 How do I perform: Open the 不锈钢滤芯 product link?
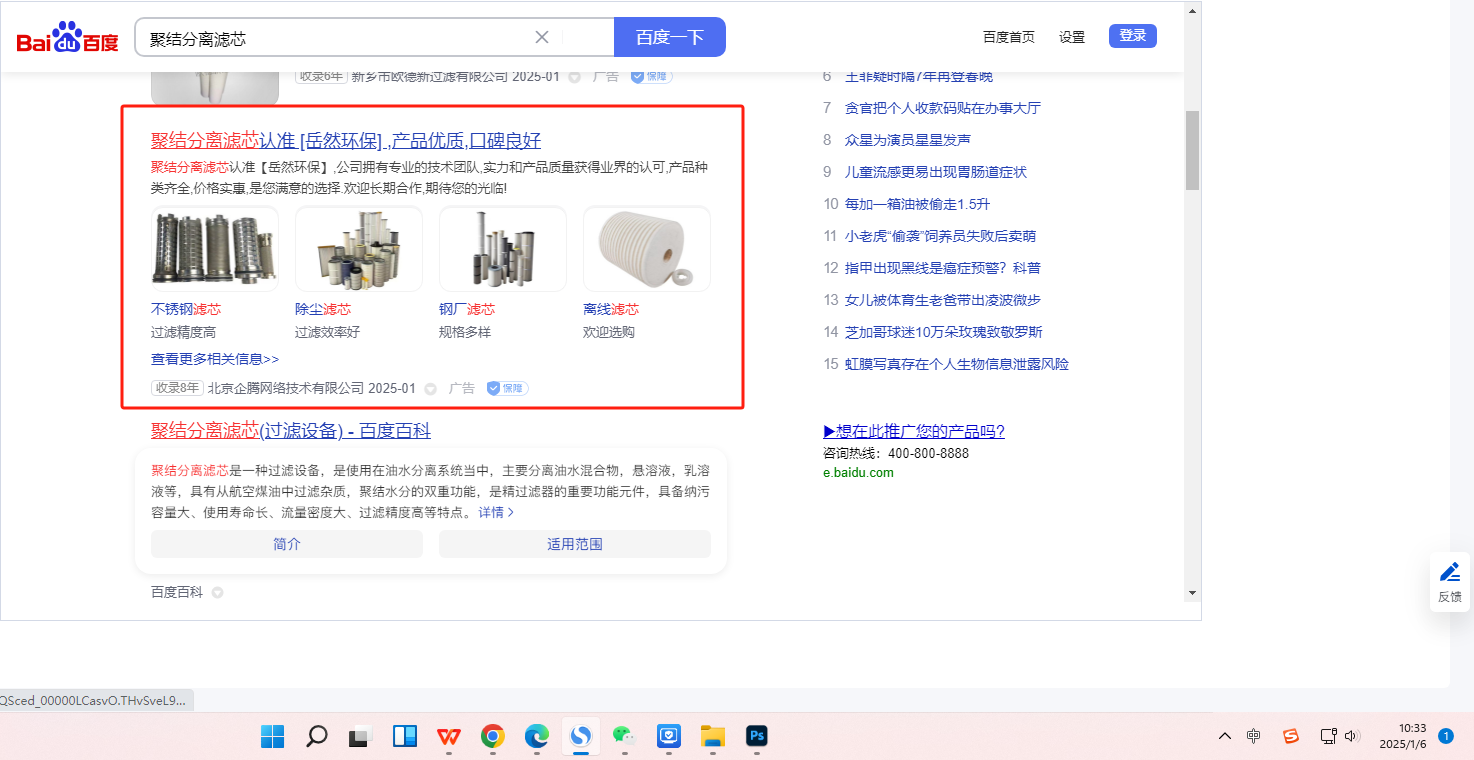[x=186, y=309]
